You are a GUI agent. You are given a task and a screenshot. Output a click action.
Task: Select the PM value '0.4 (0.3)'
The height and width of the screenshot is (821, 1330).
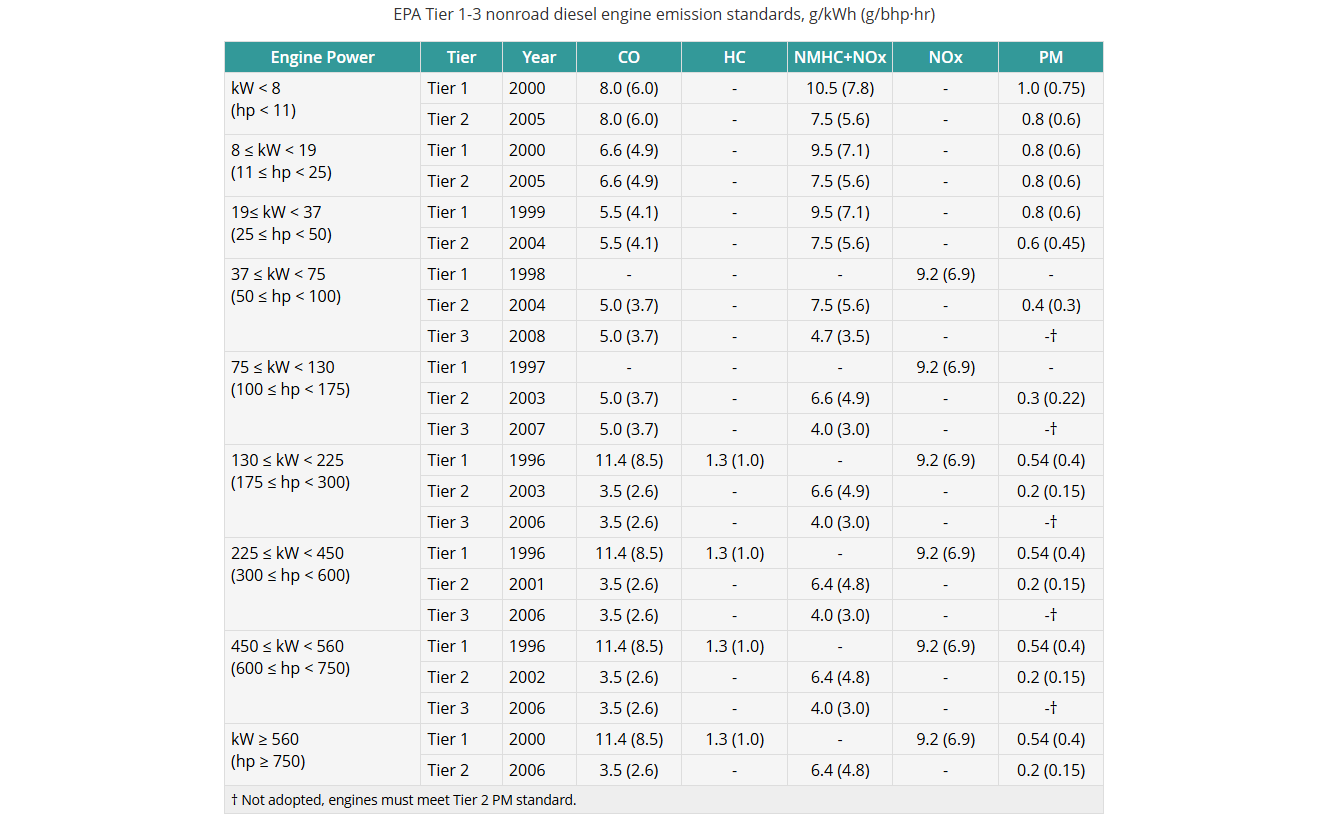(1051, 305)
